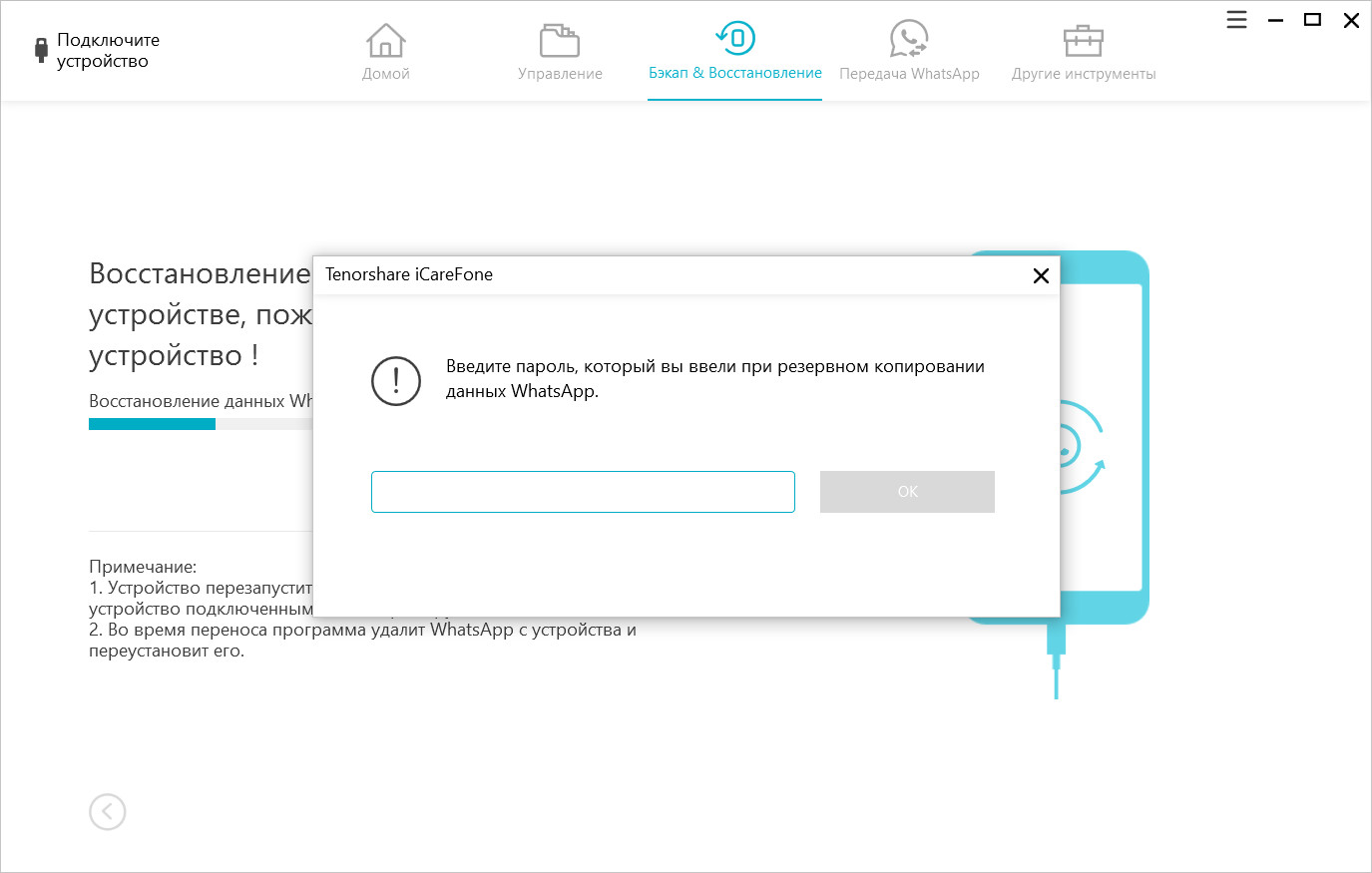Click the Домой tab label
1372x873 pixels.
386,74
